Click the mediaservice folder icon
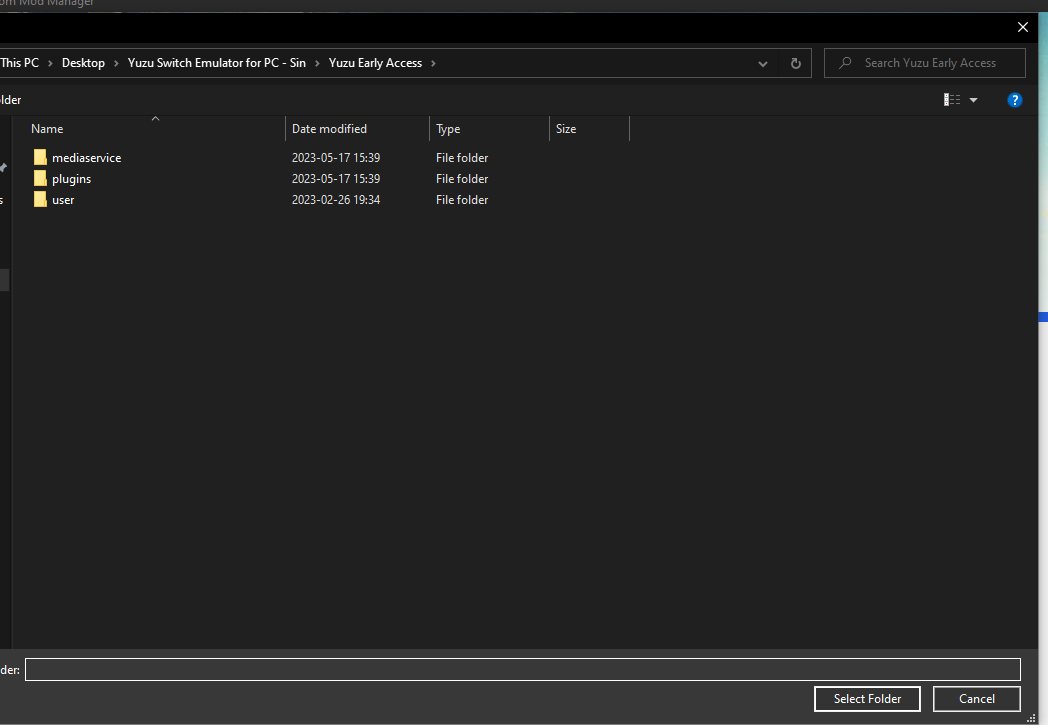1048x725 pixels. [x=40, y=157]
